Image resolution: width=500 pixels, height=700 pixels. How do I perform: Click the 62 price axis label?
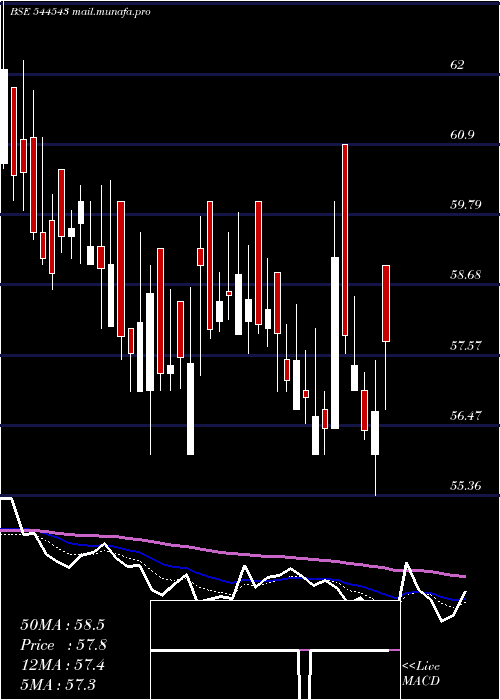457,65
